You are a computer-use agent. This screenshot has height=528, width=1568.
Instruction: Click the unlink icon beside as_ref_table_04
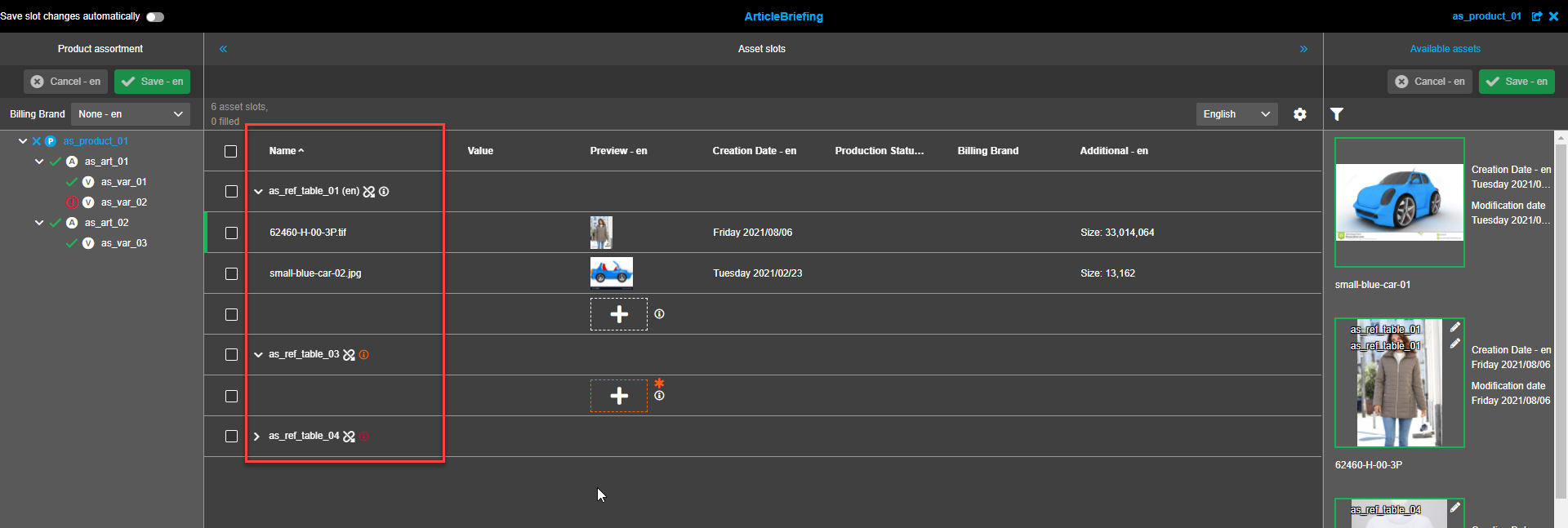pos(350,437)
